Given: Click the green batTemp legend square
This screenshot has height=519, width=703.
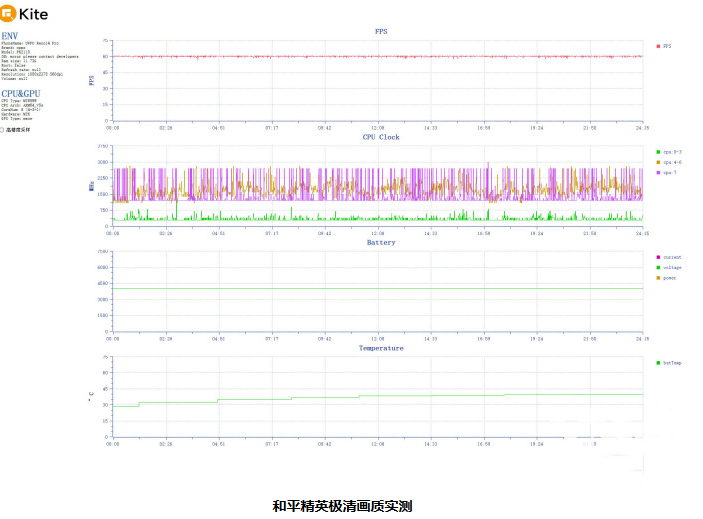Looking at the screenshot, I should (x=658, y=363).
